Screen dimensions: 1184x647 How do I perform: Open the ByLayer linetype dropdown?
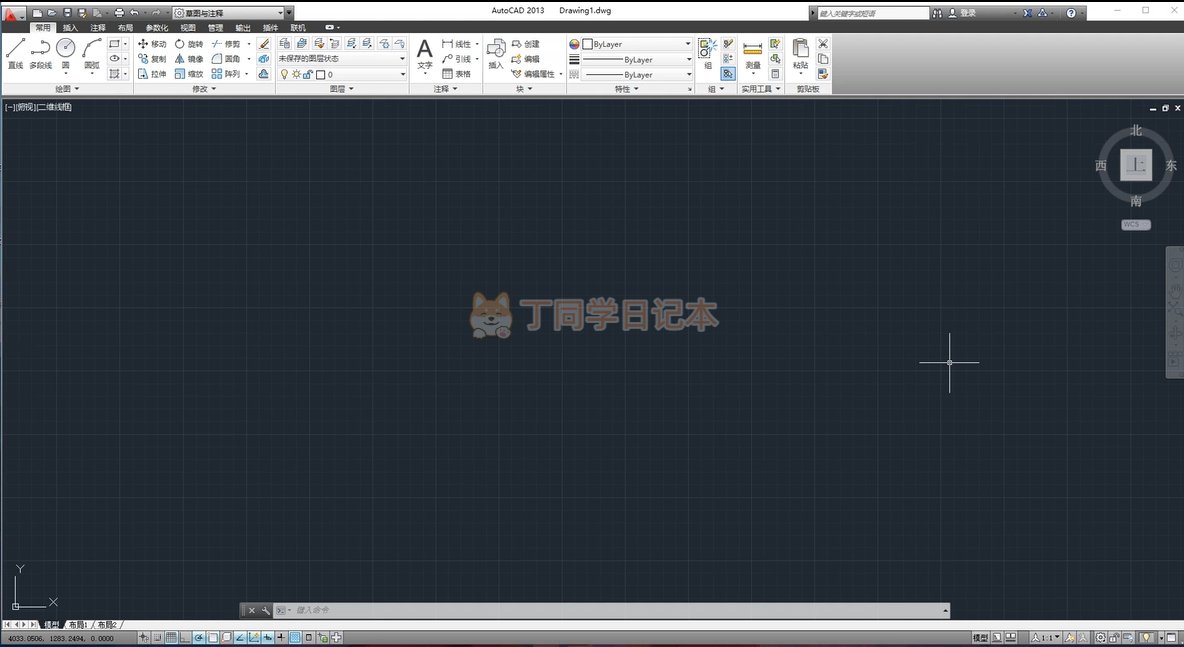pyautogui.click(x=637, y=74)
